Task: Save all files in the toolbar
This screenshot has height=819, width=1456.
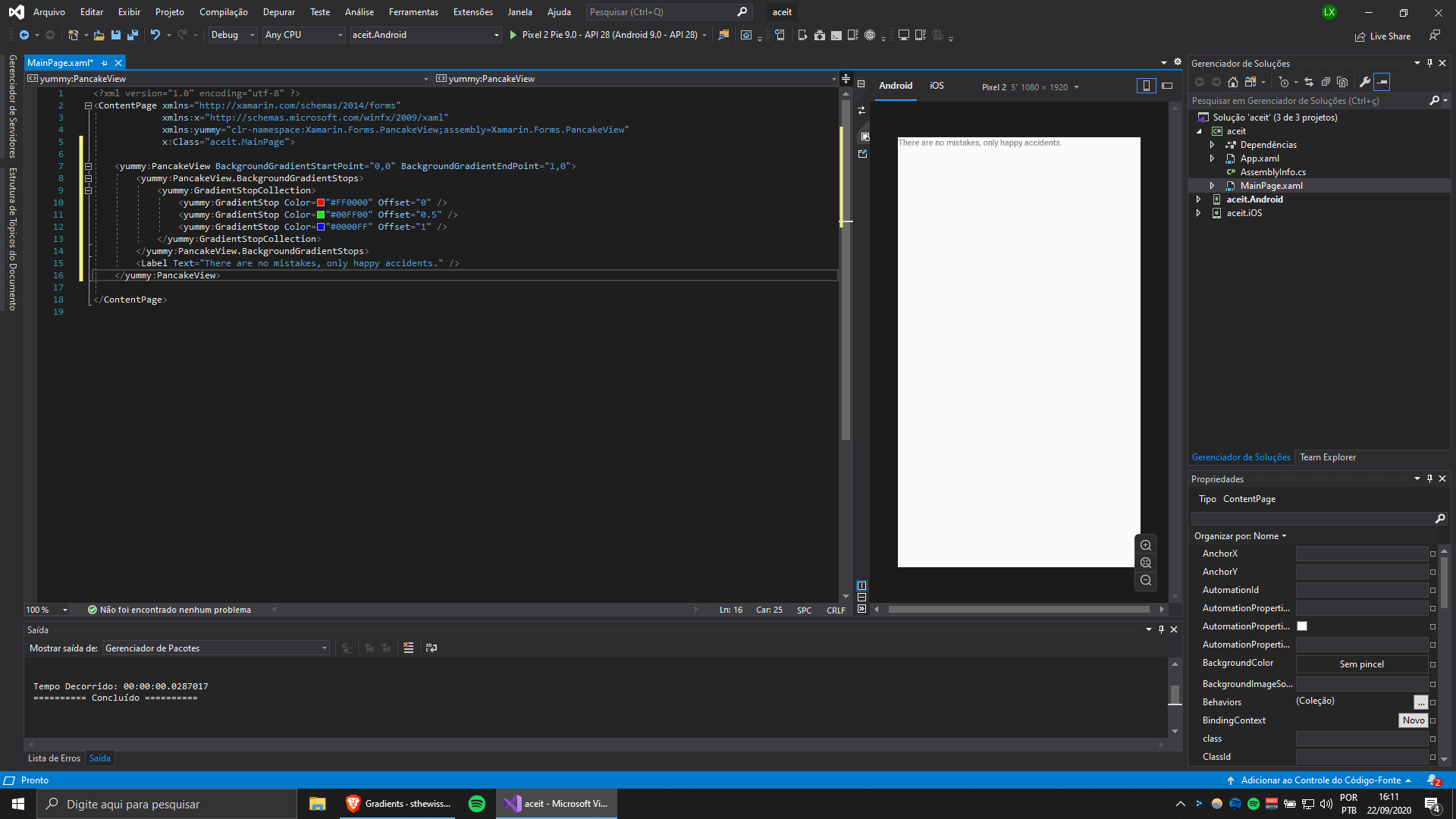Action: (x=132, y=35)
